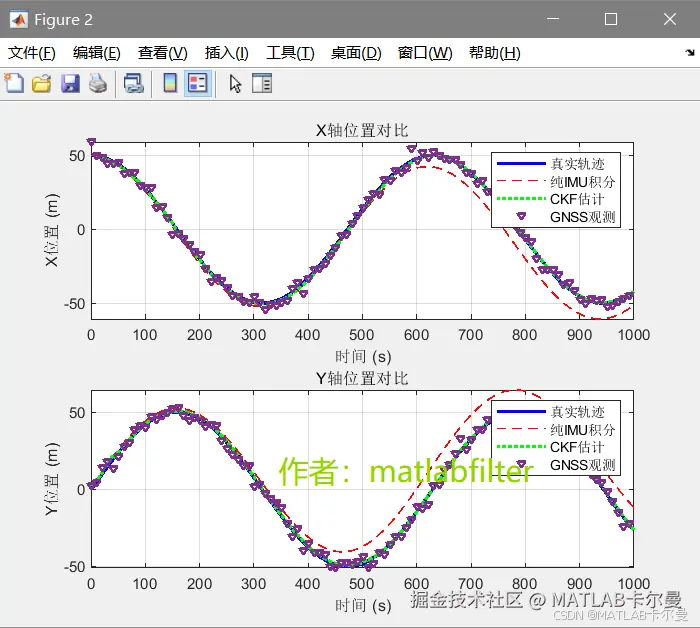Toggle the Insert Legend toolbar button
This screenshot has height=628, width=700.
click(x=198, y=83)
